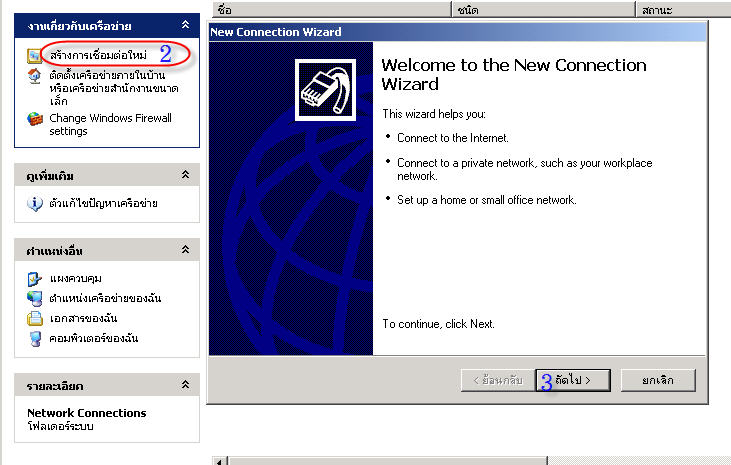The width and height of the screenshot is (731, 465).
Task: Sort by the ชื่อ column header
Action: (331, 9)
